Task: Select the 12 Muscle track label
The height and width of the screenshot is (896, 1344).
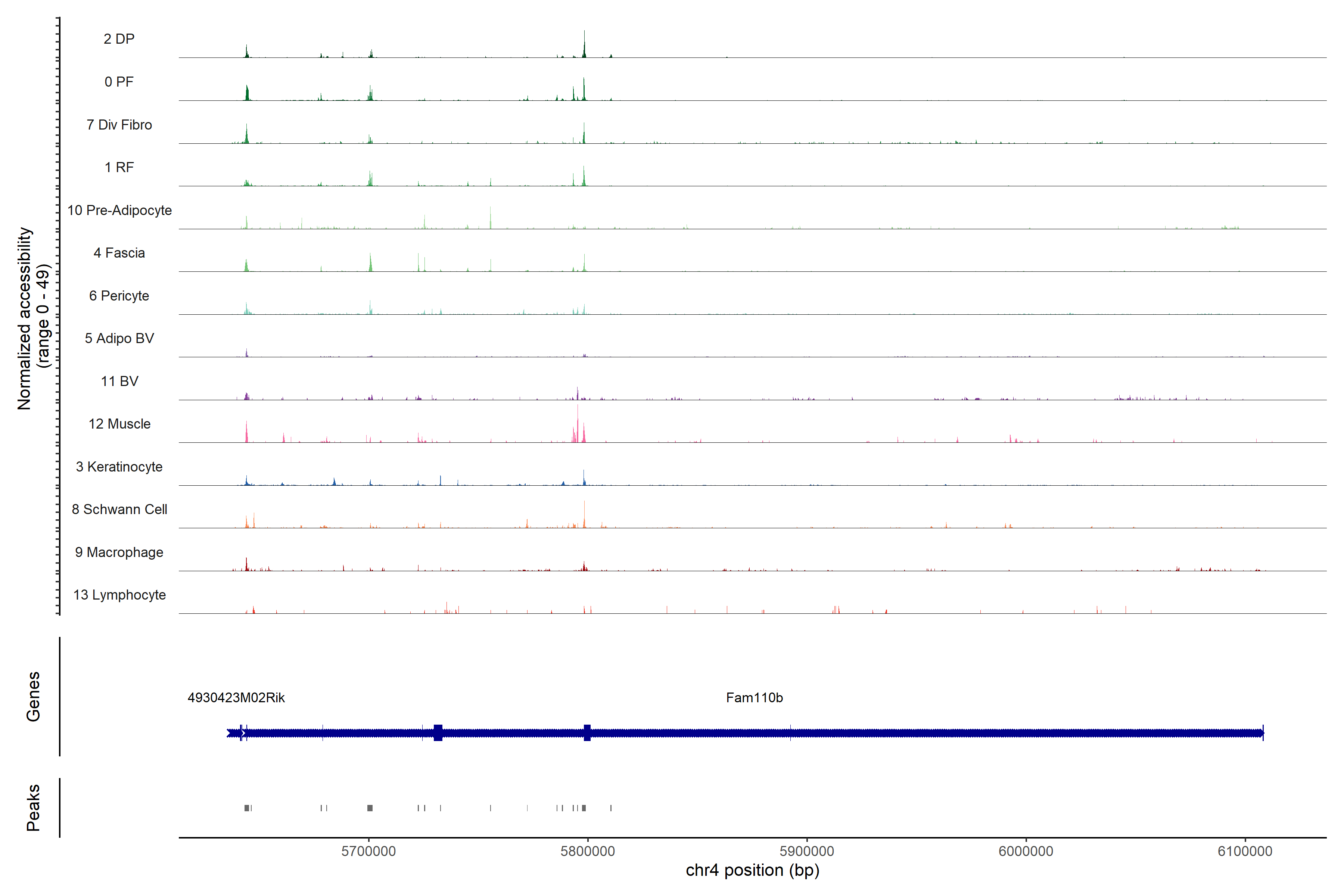Action: (x=119, y=424)
